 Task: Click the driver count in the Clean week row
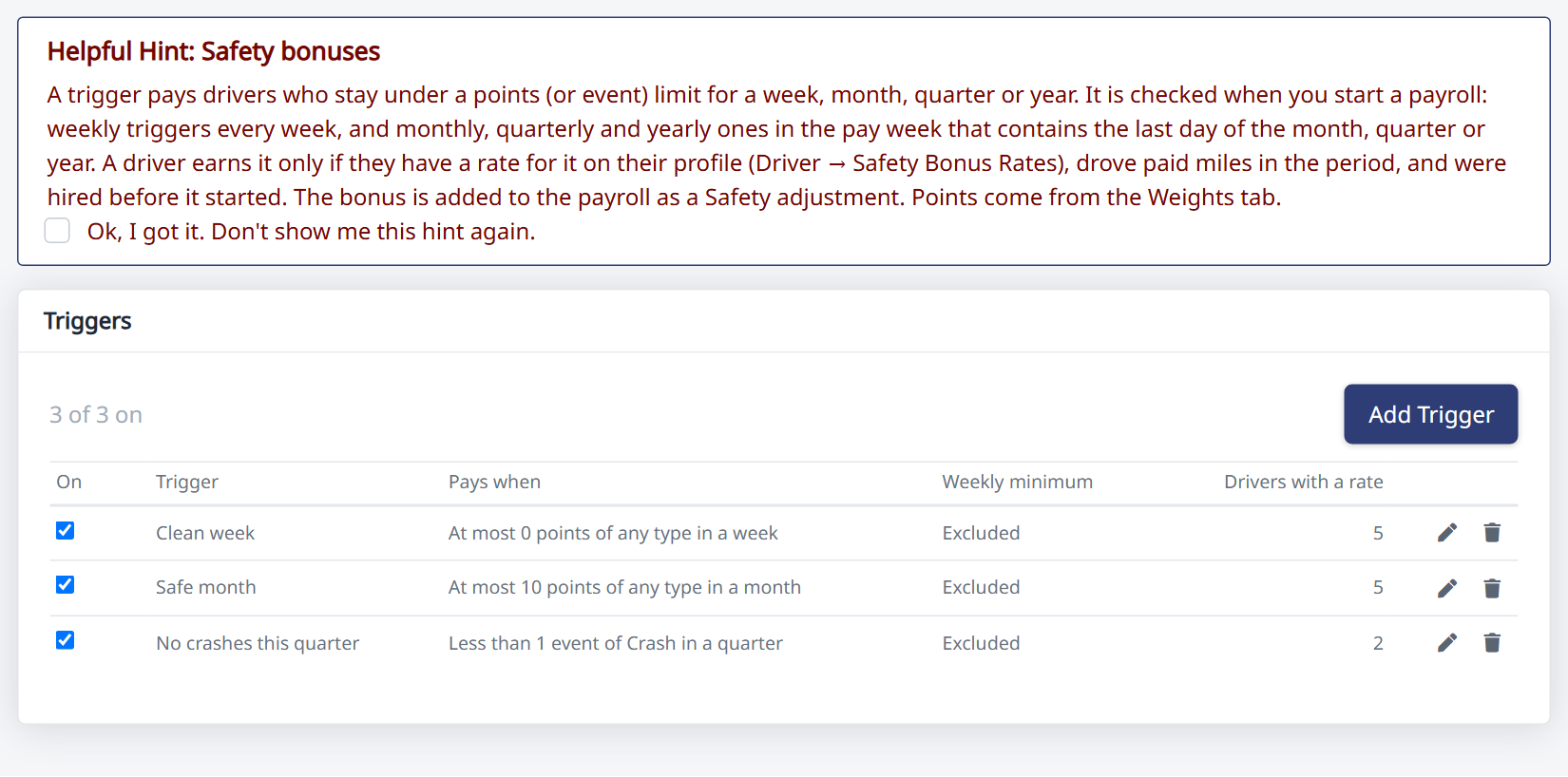pyautogui.click(x=1378, y=533)
